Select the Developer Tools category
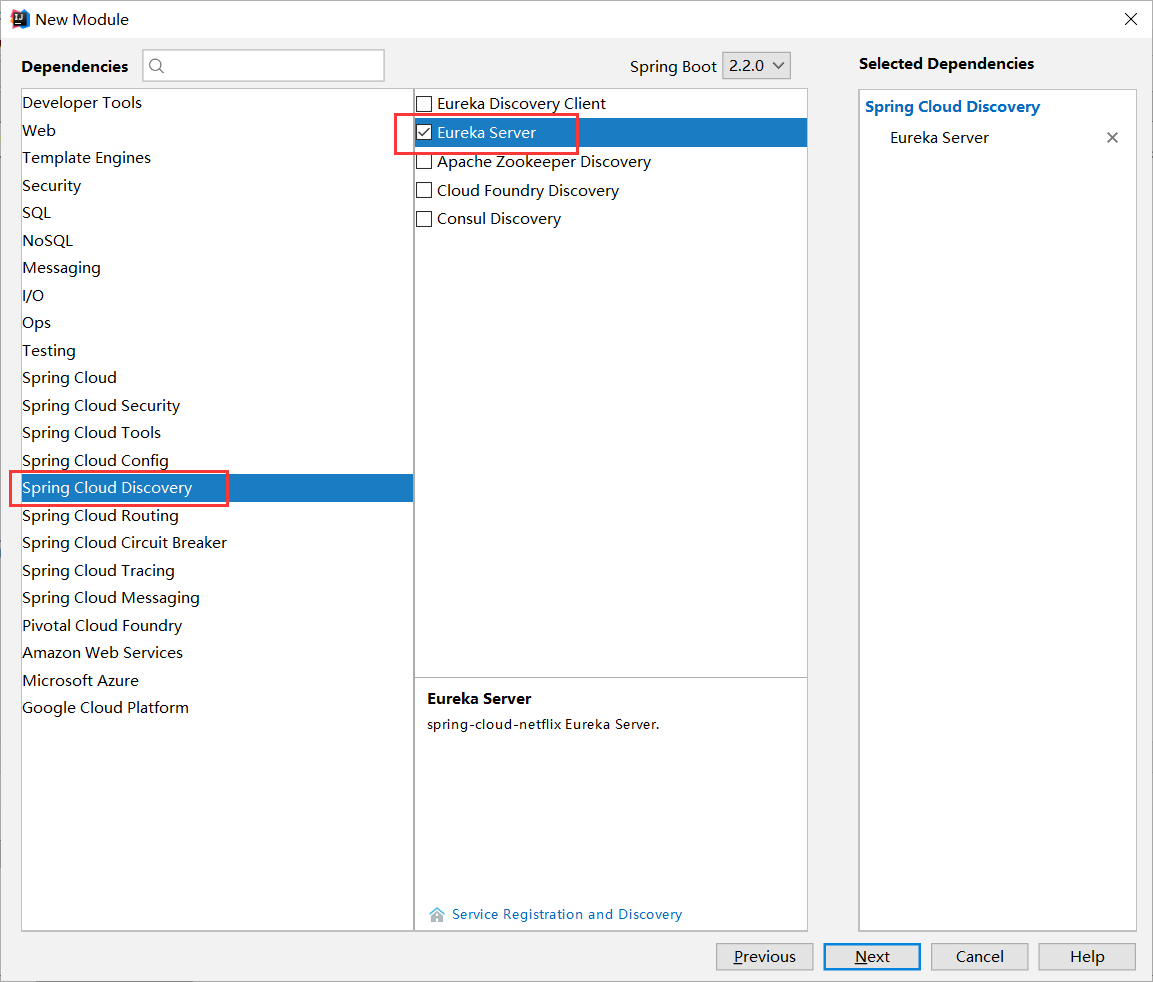Image resolution: width=1153 pixels, height=982 pixels. pyautogui.click(x=217, y=103)
